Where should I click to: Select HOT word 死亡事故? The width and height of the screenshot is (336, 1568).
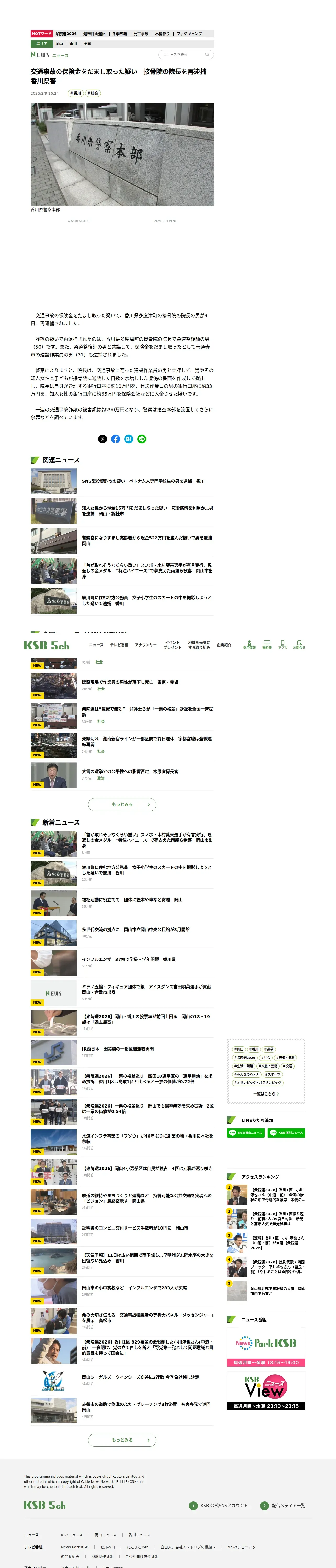(141, 34)
